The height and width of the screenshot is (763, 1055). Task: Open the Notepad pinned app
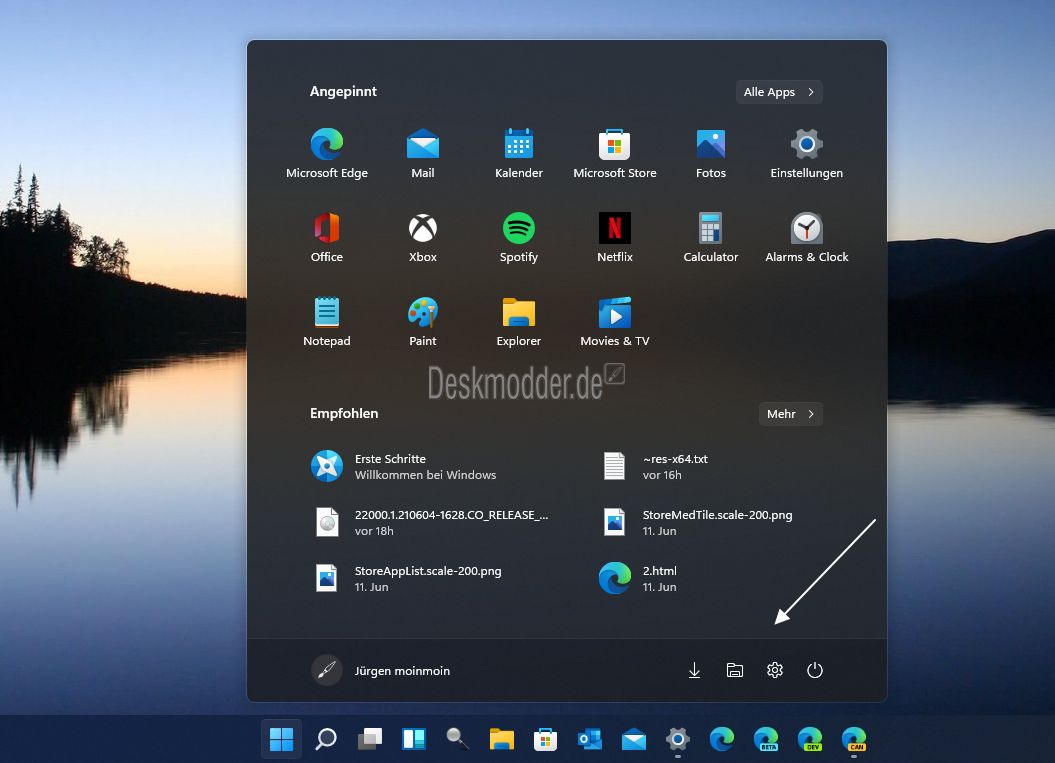pos(327,322)
